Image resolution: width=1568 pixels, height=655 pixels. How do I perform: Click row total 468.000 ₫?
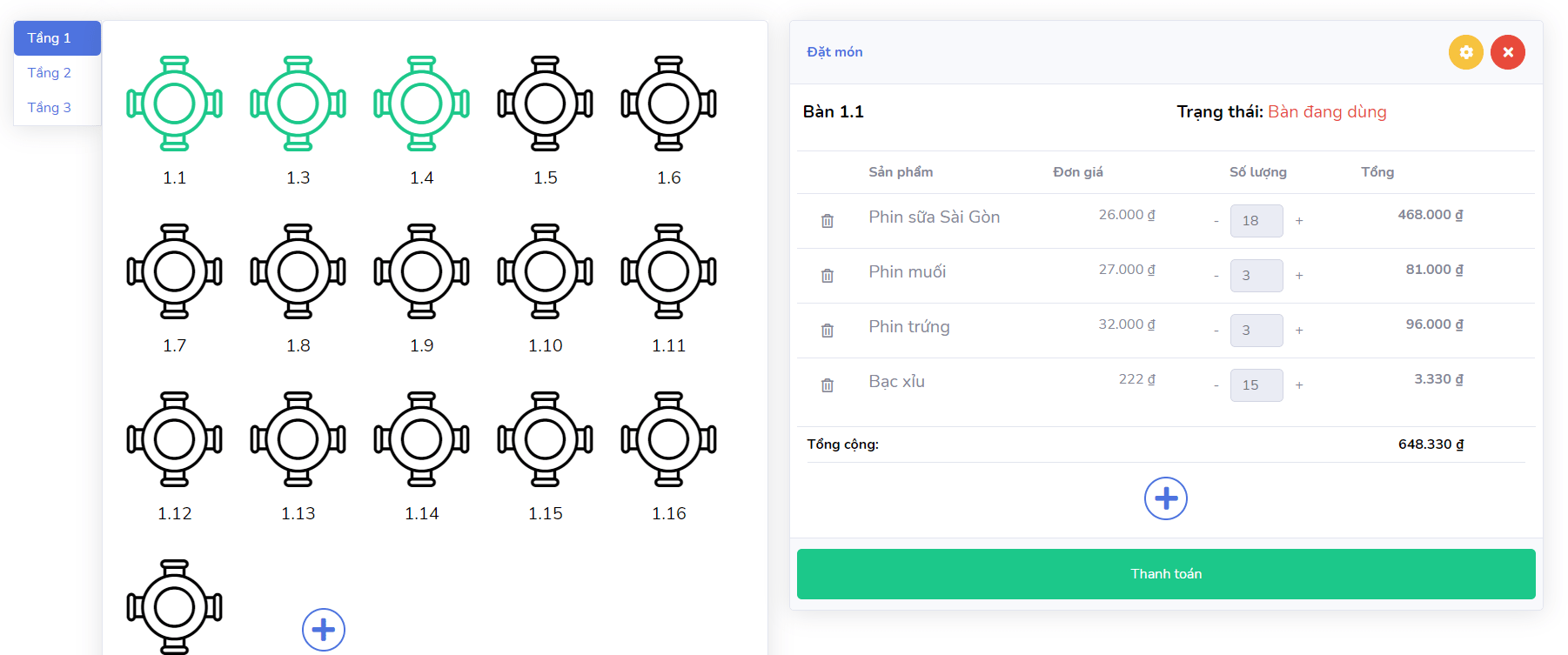1431,215
